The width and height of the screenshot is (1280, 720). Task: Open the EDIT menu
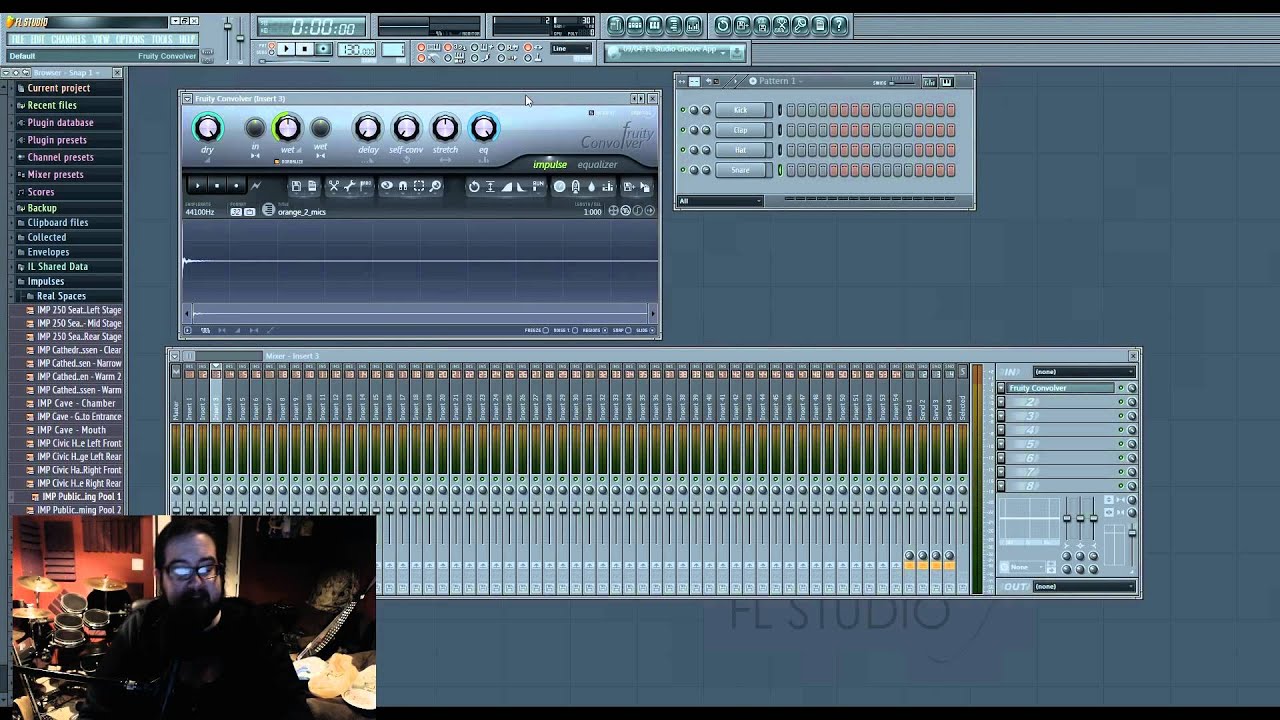click(37, 39)
